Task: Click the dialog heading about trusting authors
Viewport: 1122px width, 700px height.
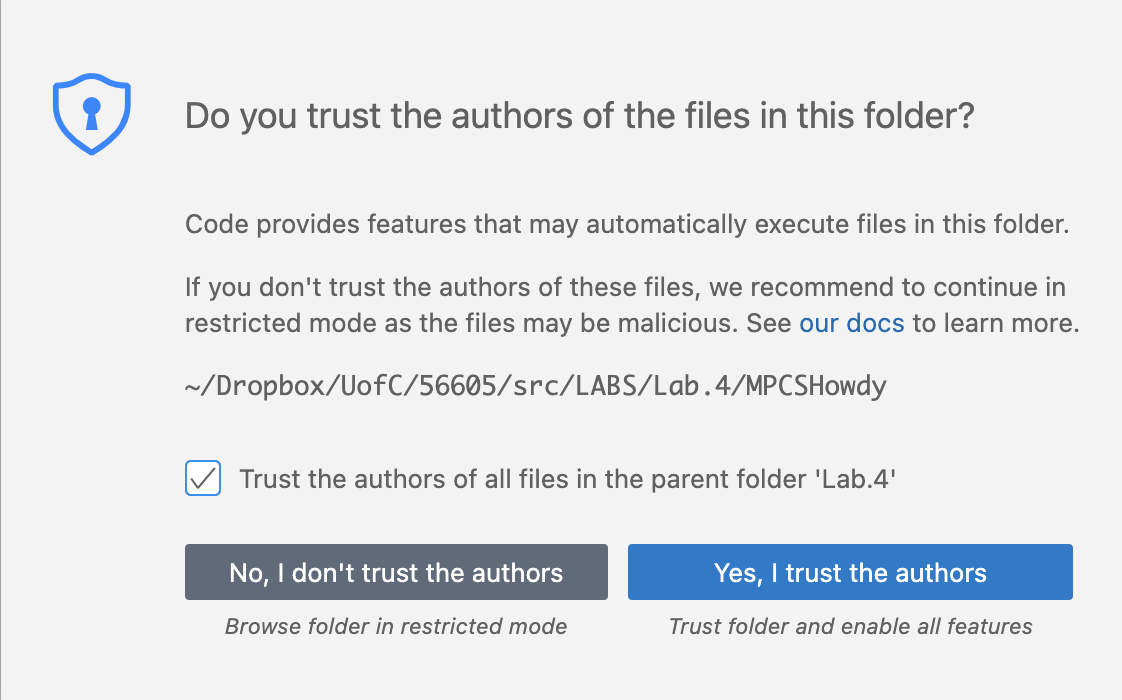Action: click(x=579, y=116)
